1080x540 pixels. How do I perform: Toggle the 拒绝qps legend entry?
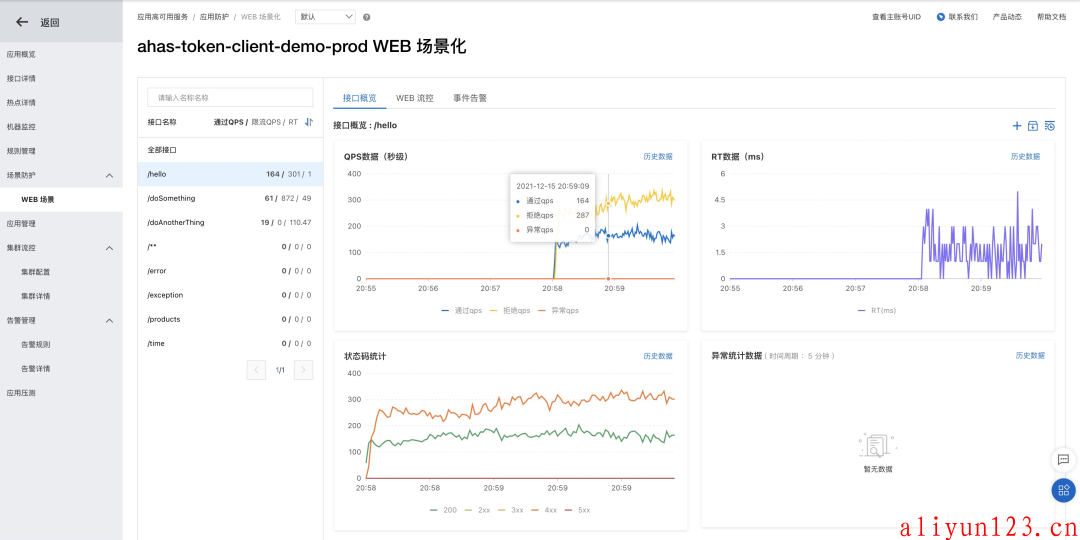point(509,311)
